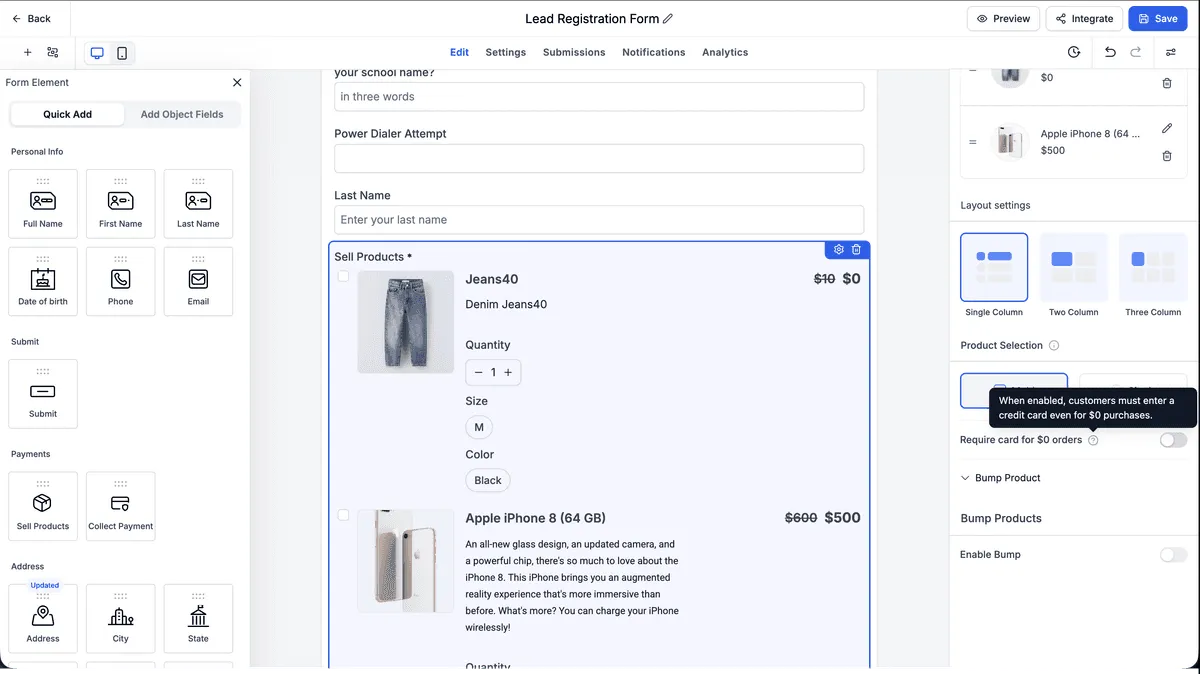Redo the last change
Image resolution: width=1200 pixels, height=674 pixels.
pos(1136,52)
